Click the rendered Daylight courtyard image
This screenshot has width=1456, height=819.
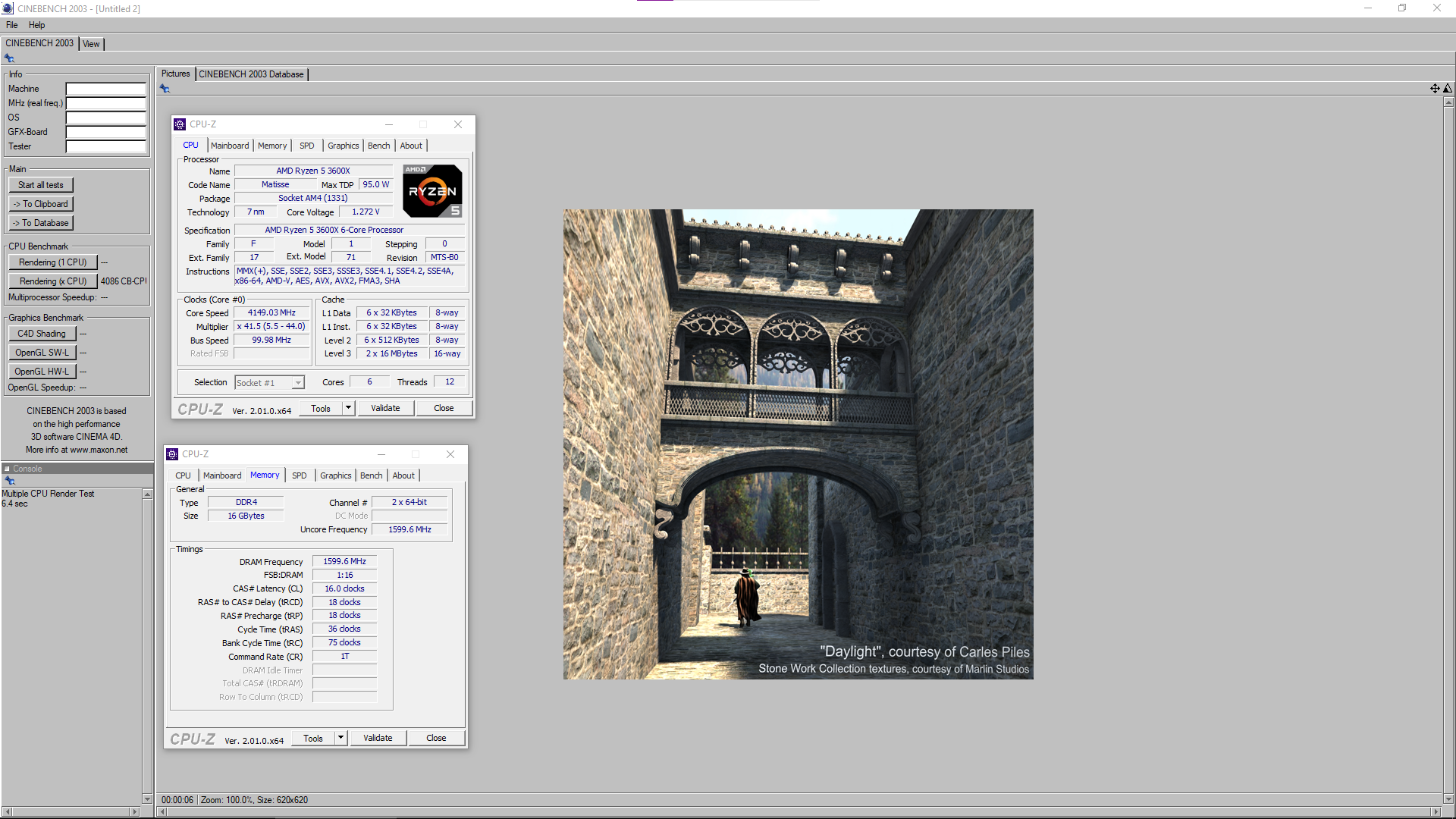(798, 444)
